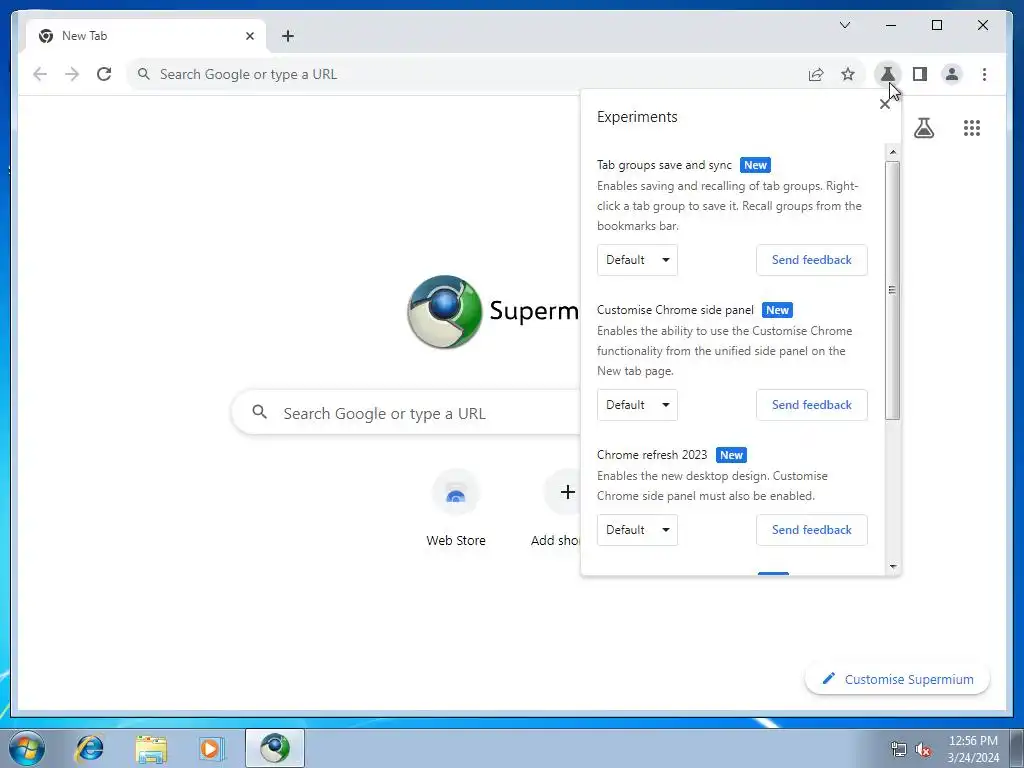Open the tab search chevron
Image resolution: width=1024 pixels, height=768 pixels.
pyautogui.click(x=844, y=25)
